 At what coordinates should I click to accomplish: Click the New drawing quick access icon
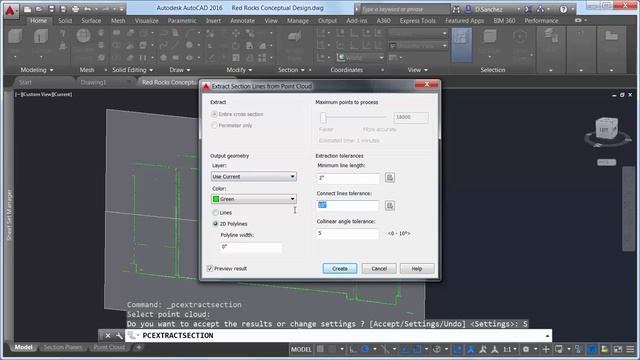tap(27, 9)
